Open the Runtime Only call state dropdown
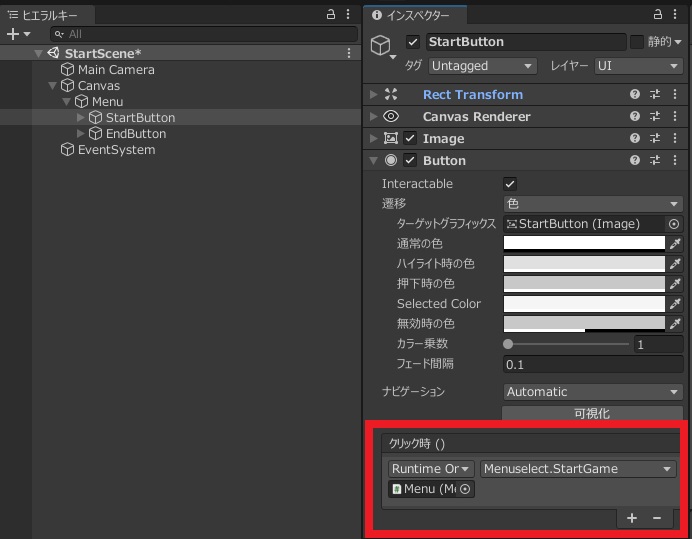Viewport: 692px width, 539px height. pyautogui.click(x=431, y=469)
